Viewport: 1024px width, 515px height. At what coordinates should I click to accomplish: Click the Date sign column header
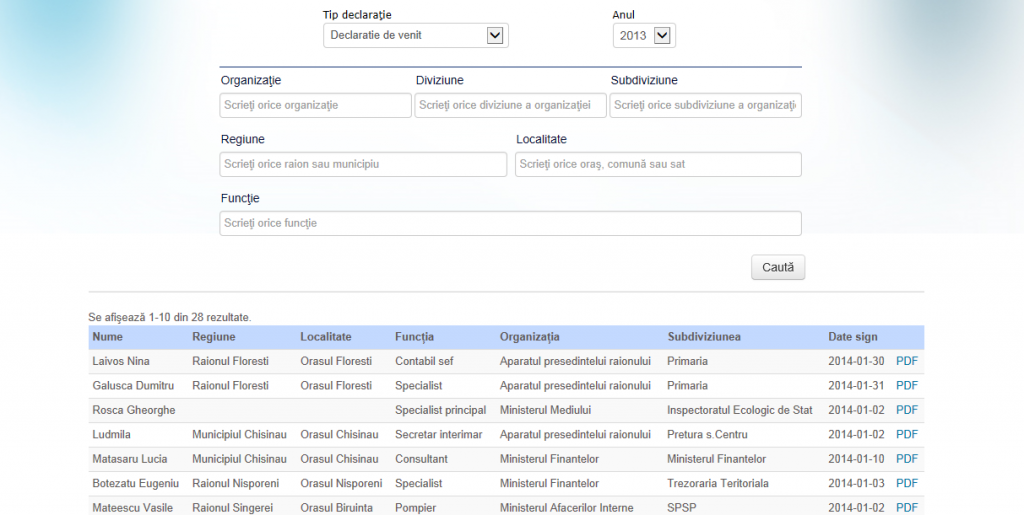click(853, 337)
